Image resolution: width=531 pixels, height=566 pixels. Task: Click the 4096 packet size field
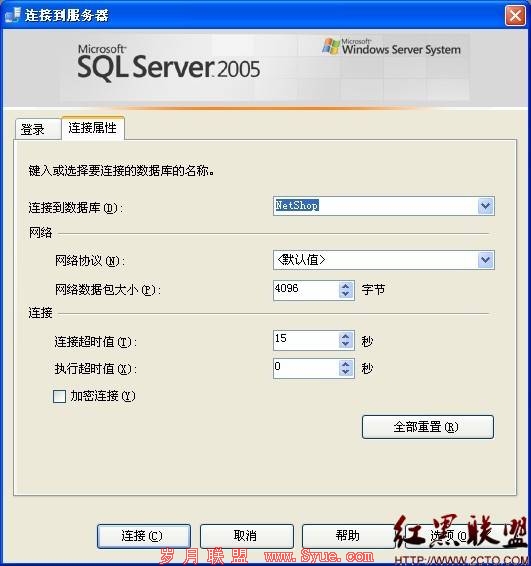pyautogui.click(x=306, y=290)
